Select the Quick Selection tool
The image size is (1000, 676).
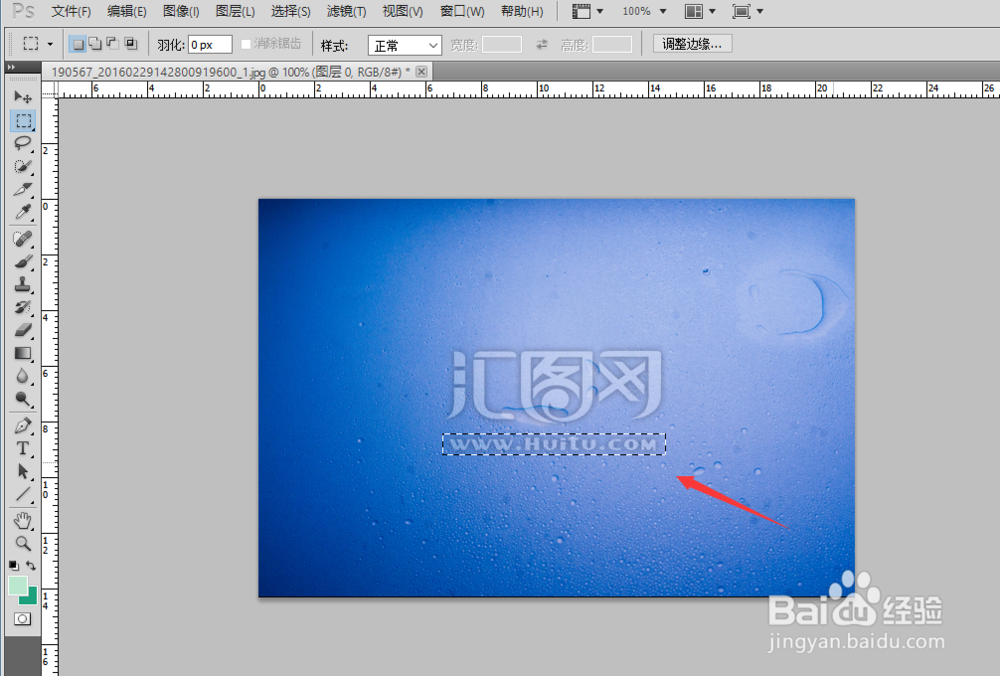(x=23, y=166)
